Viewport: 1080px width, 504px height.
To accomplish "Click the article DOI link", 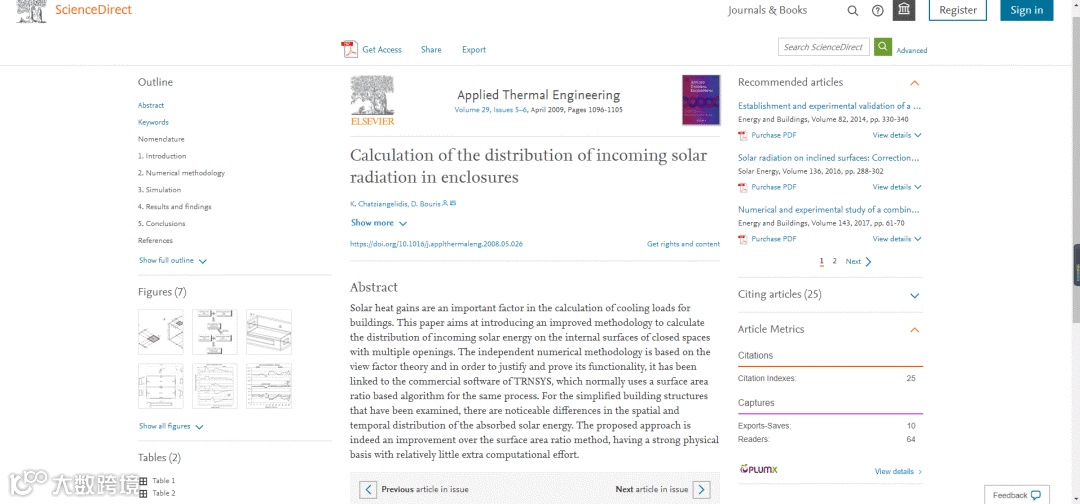I will tap(436, 244).
